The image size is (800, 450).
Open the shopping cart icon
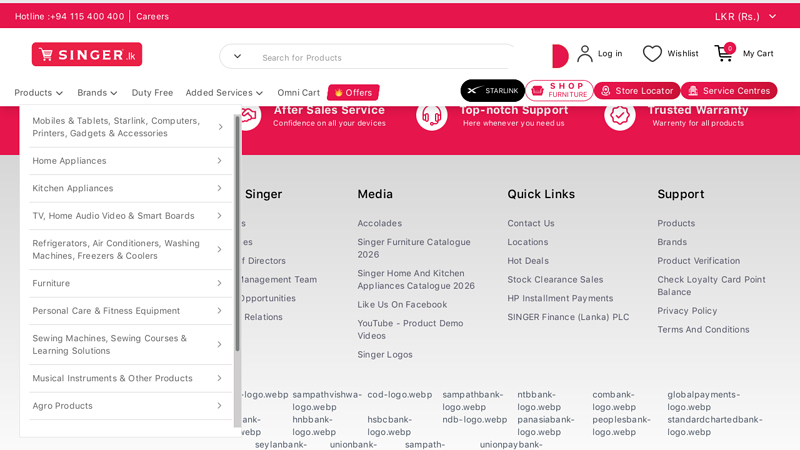tap(723, 53)
